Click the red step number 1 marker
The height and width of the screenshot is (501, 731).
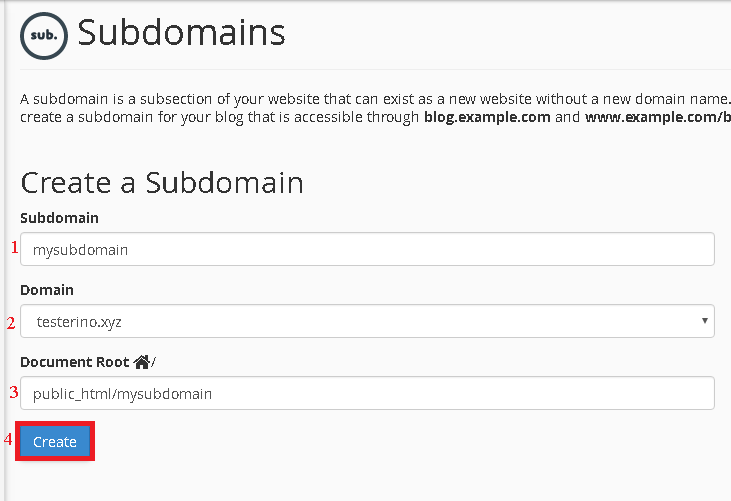click(x=14, y=248)
